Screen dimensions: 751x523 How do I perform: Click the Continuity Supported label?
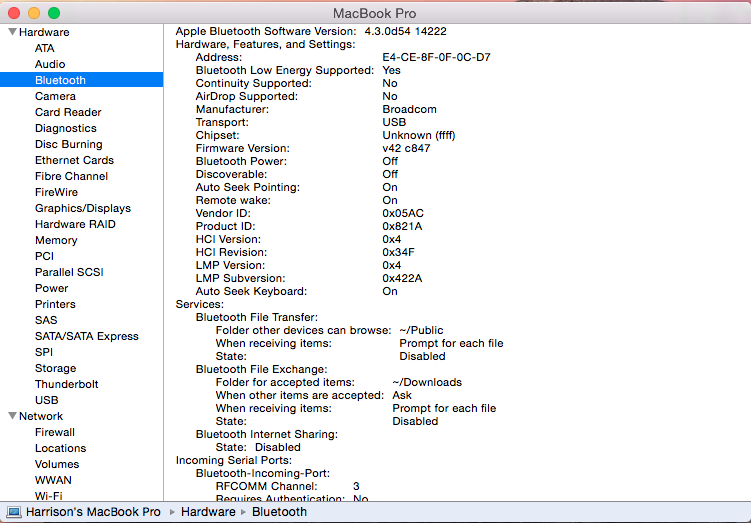coord(253,83)
